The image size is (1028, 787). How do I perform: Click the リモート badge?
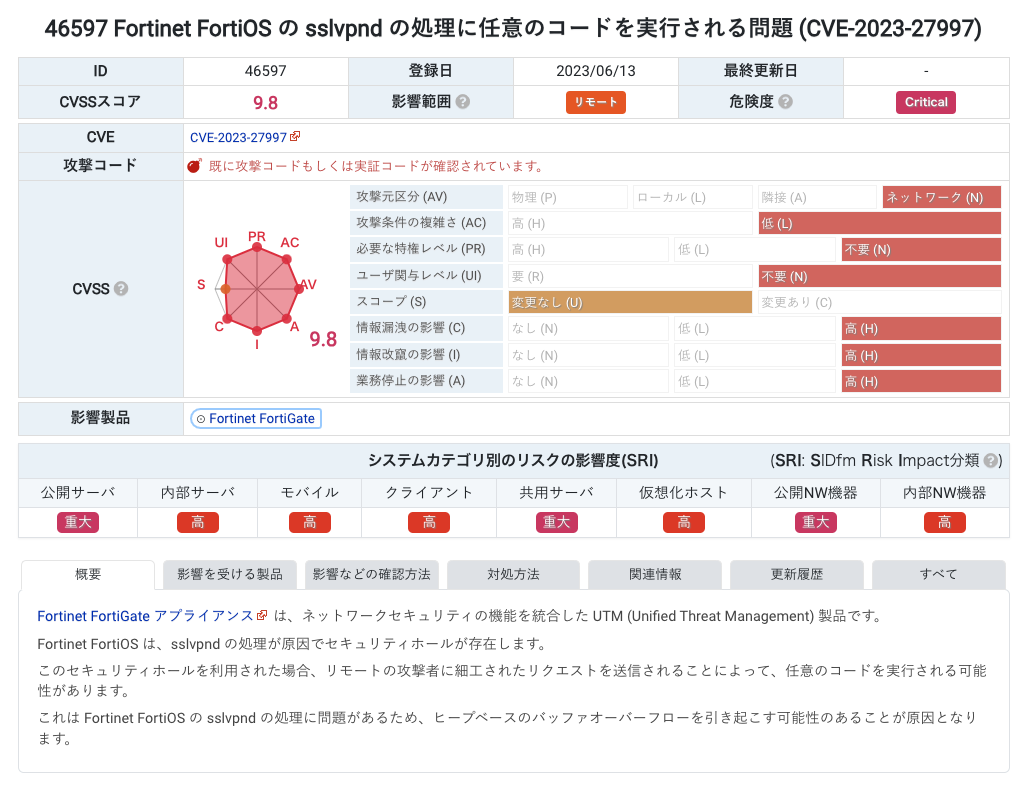click(x=596, y=102)
